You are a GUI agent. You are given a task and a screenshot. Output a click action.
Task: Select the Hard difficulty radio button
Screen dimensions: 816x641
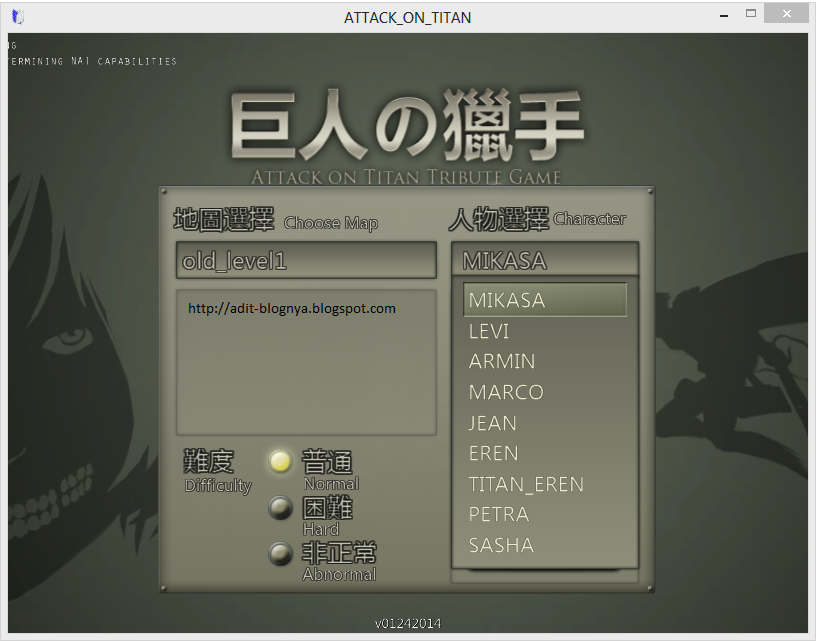tap(280, 508)
